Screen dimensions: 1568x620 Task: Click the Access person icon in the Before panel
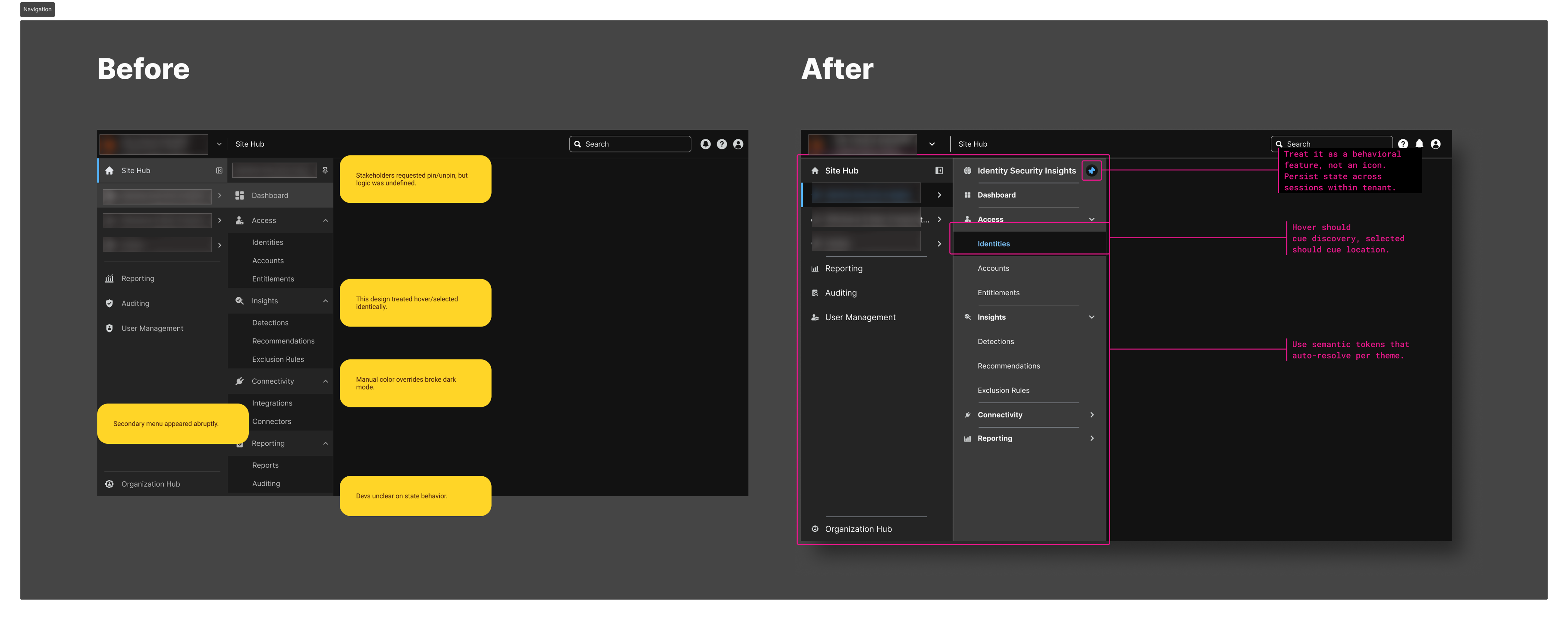click(x=240, y=221)
